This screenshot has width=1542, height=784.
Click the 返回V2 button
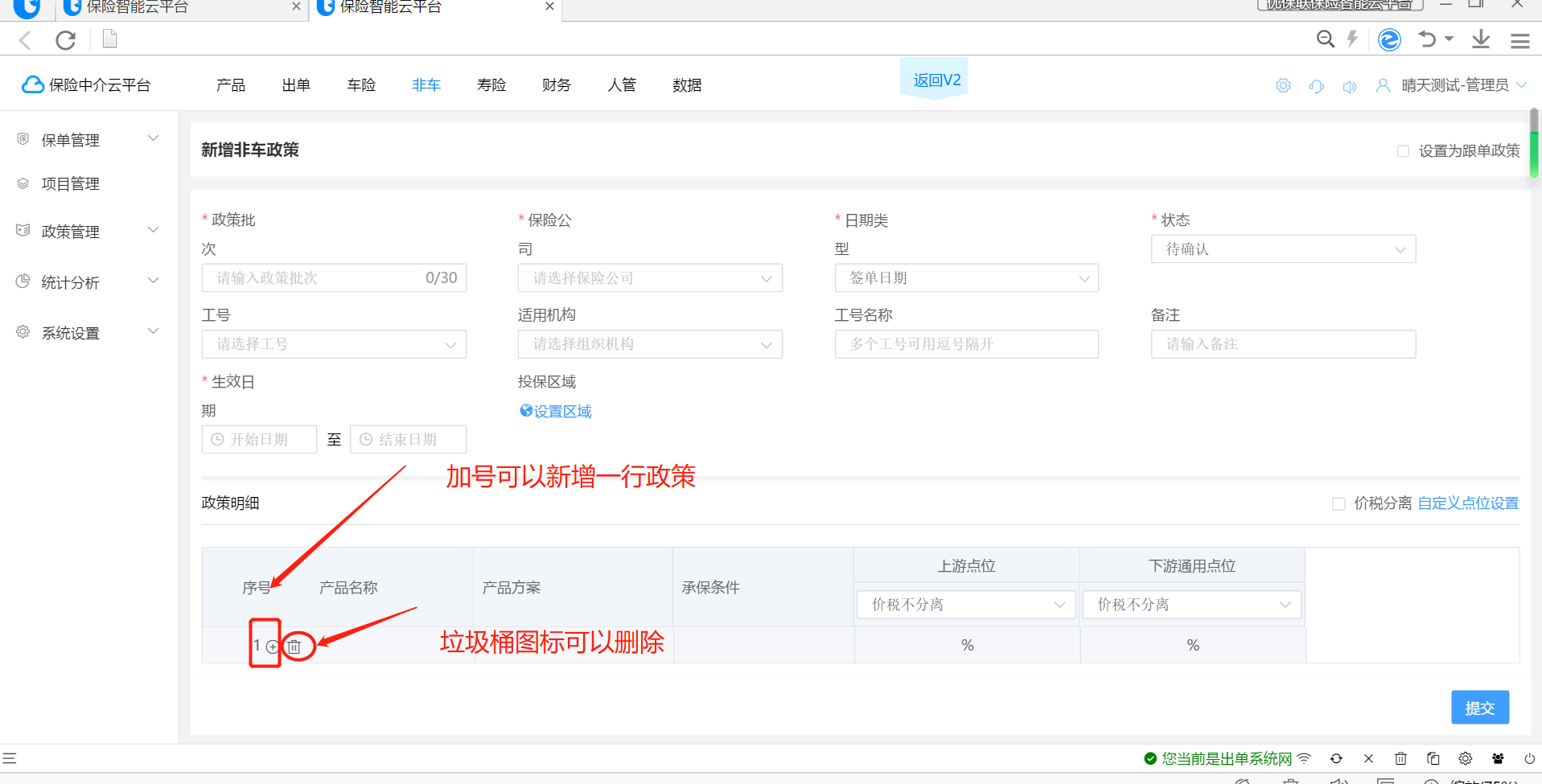(x=934, y=80)
